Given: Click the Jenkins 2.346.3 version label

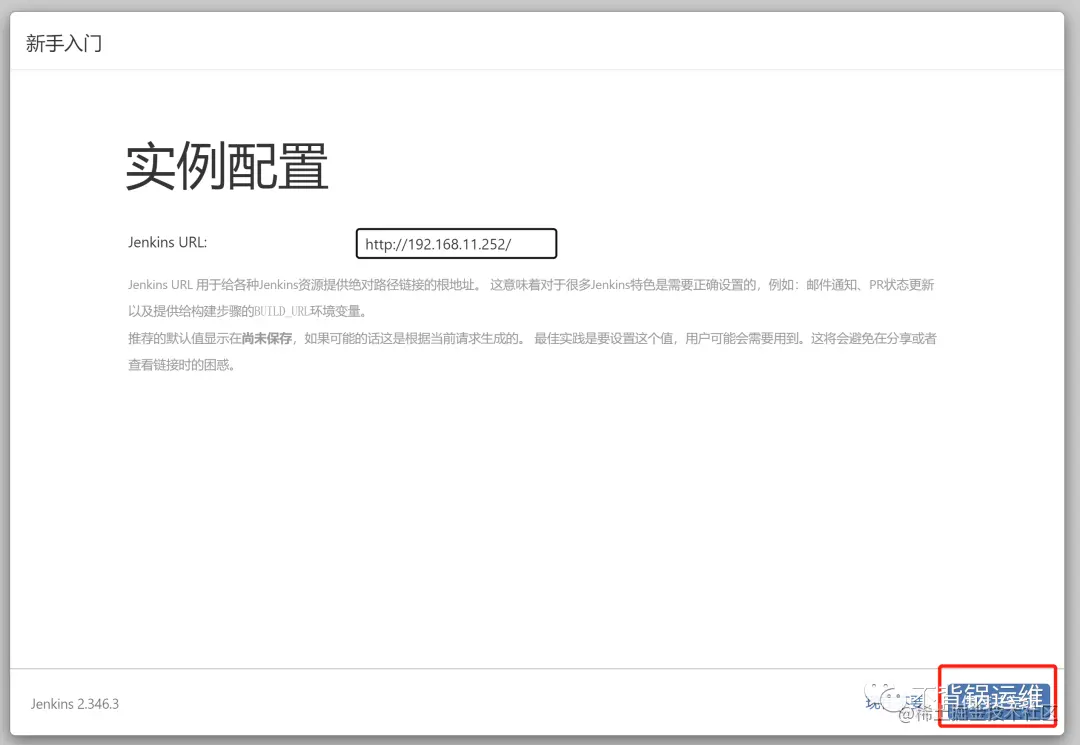Looking at the screenshot, I should point(73,703).
